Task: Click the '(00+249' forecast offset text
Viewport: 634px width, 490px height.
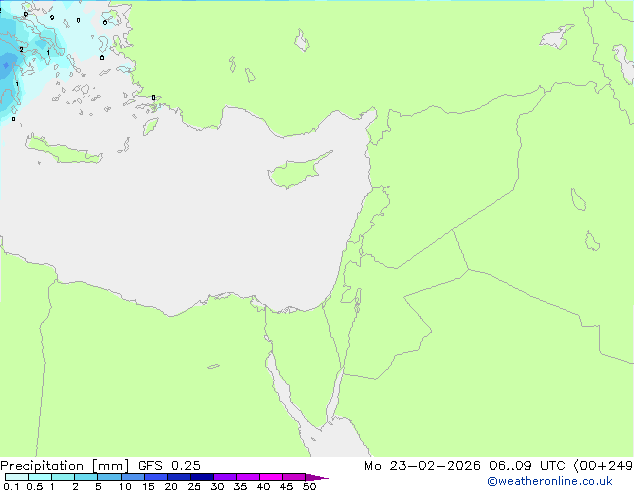Action: pos(603,466)
